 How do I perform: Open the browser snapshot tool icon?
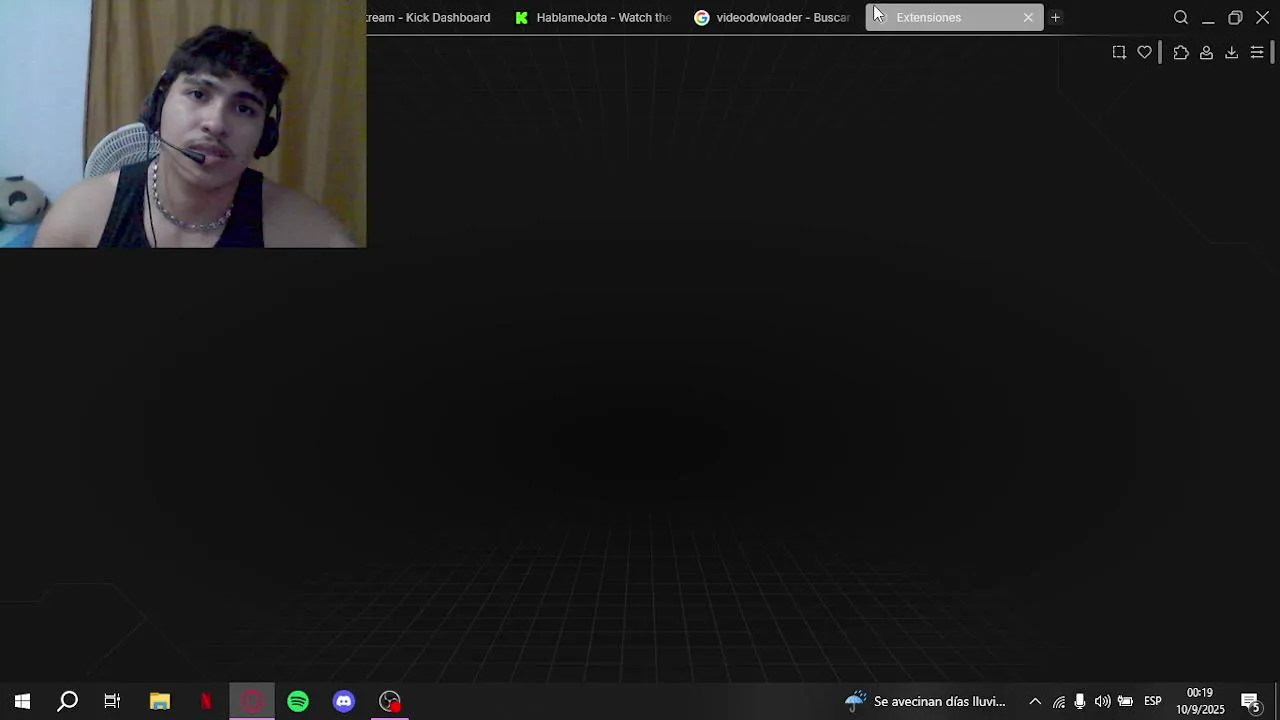1119,52
